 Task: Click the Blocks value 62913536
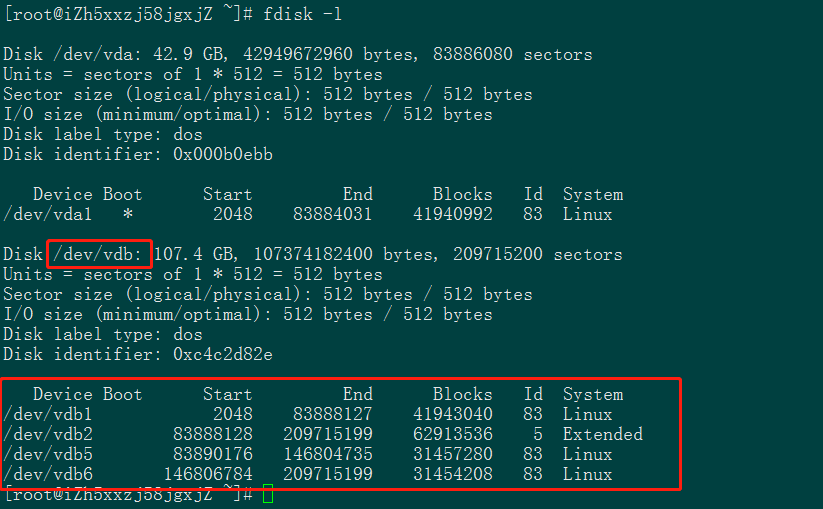(x=452, y=434)
